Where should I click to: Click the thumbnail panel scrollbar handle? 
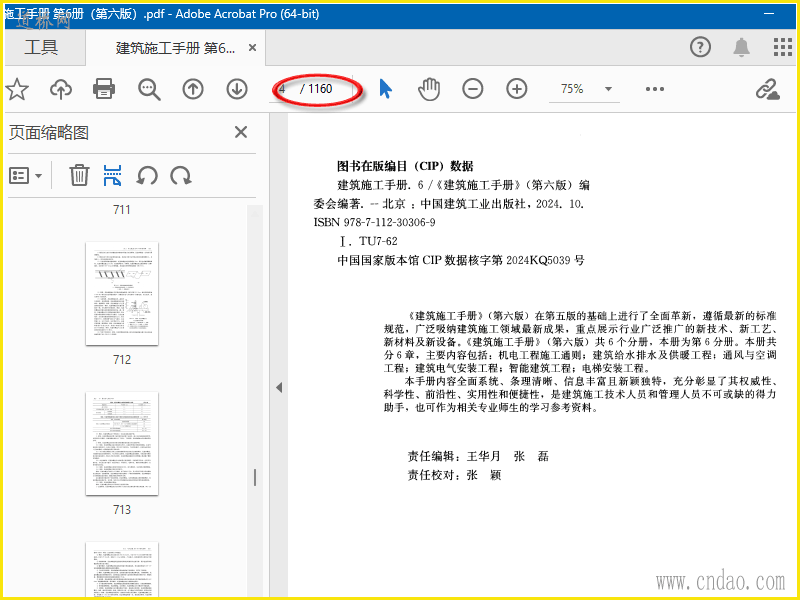(255, 477)
